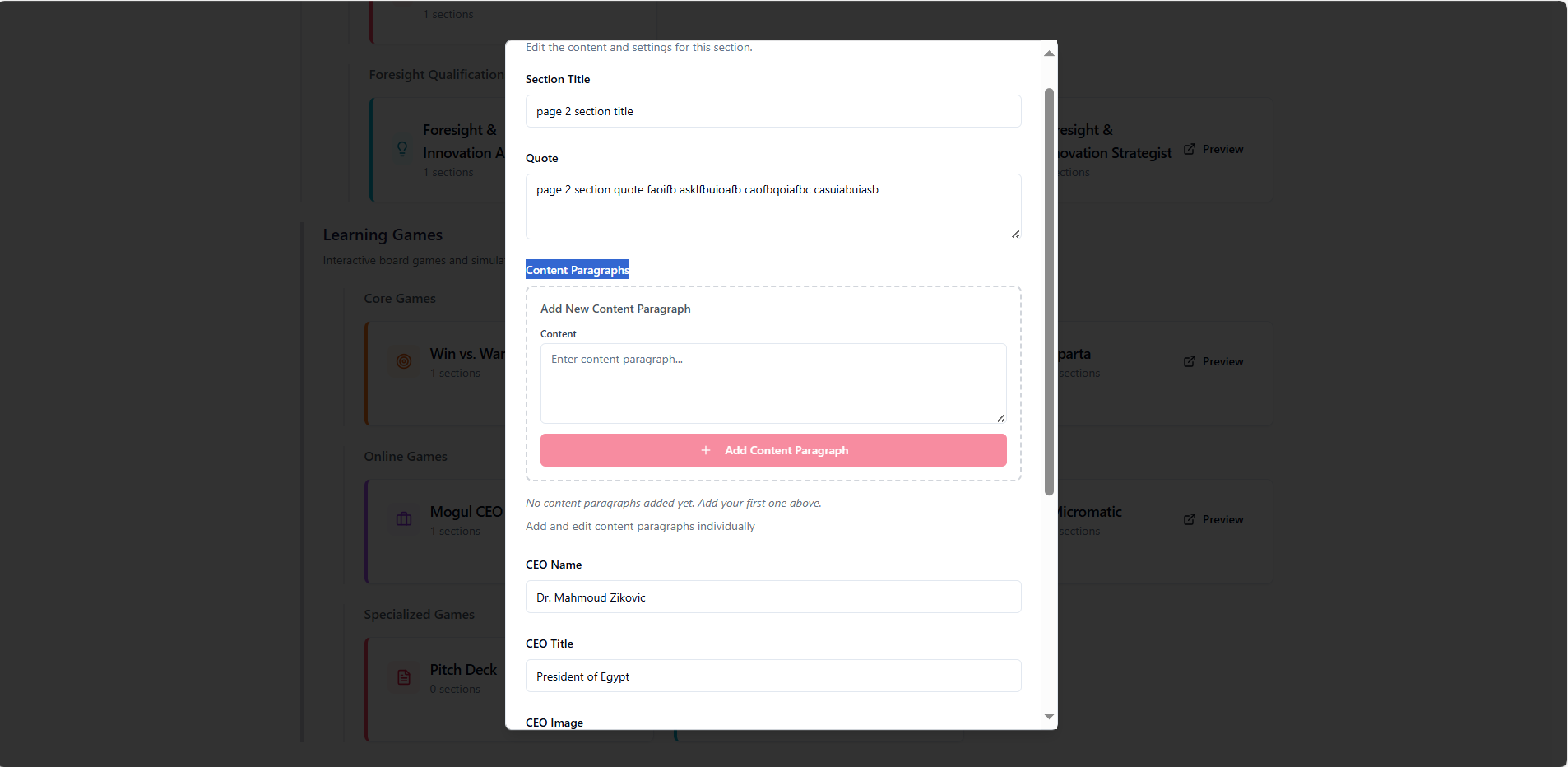Click the external-link icon on the Sparta card
Viewport: 1568px width, 767px height.
tap(1190, 361)
